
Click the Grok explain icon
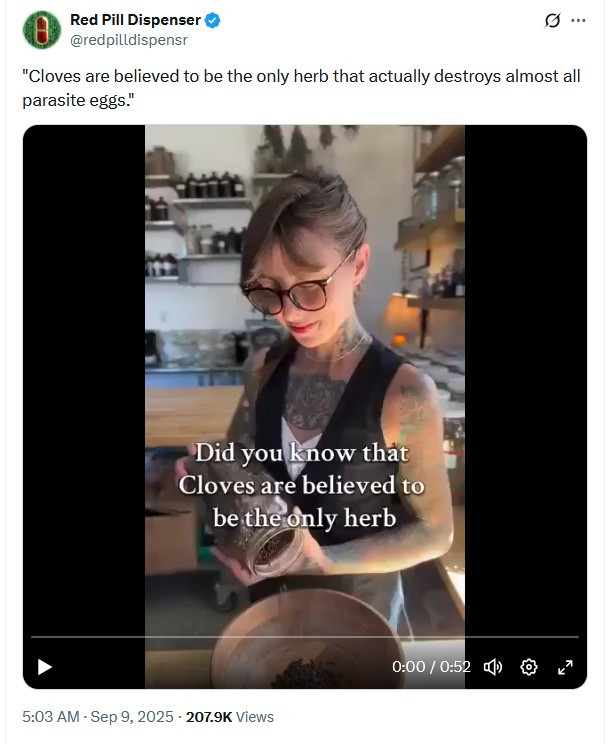tap(552, 20)
